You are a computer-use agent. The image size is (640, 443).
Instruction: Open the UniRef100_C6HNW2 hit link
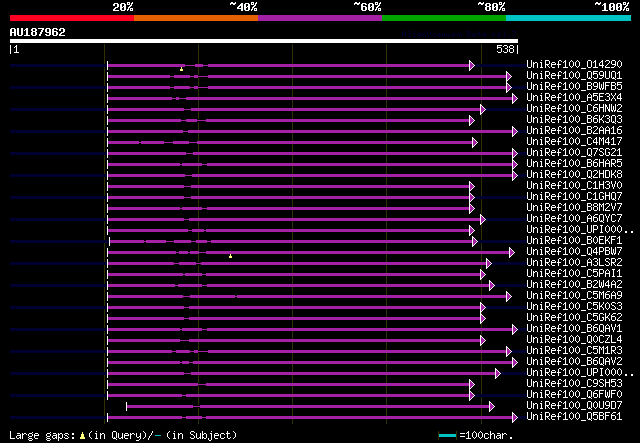pyautogui.click(x=574, y=108)
